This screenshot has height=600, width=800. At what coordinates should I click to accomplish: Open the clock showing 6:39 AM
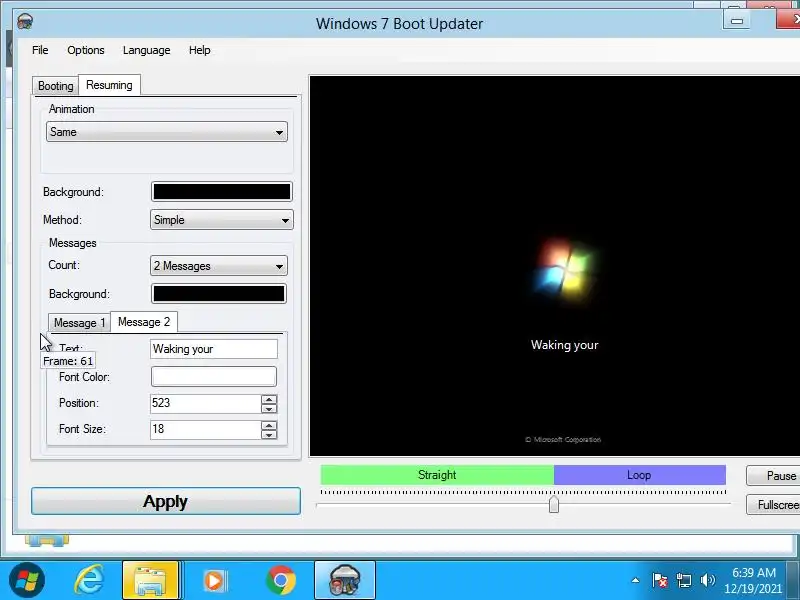point(754,580)
